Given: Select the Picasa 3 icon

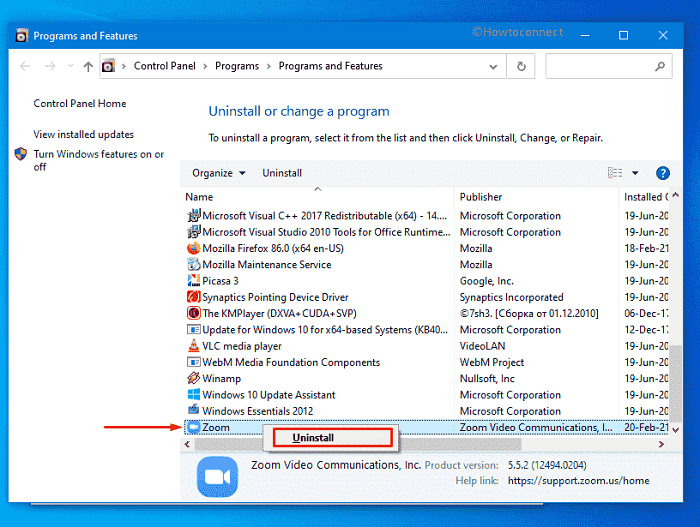Looking at the screenshot, I should [193, 280].
